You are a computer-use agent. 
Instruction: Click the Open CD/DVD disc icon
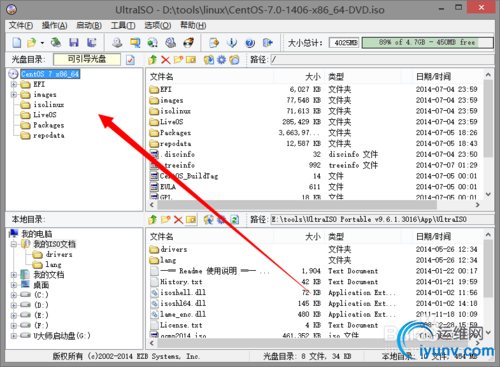pyautogui.click(x=56, y=42)
